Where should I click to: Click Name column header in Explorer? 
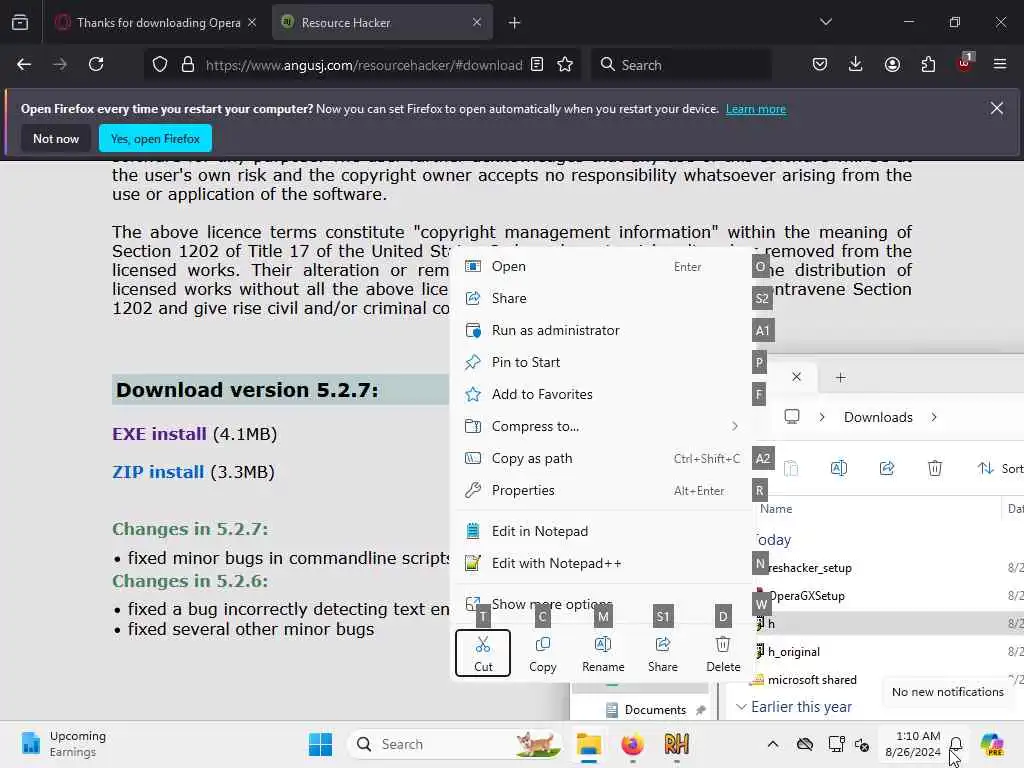point(776,509)
